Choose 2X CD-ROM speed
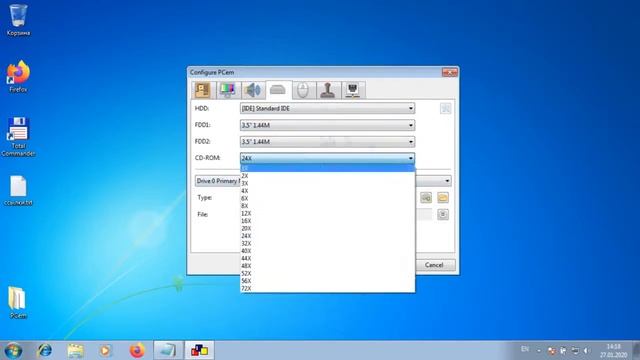640x360 pixels. 327,176
